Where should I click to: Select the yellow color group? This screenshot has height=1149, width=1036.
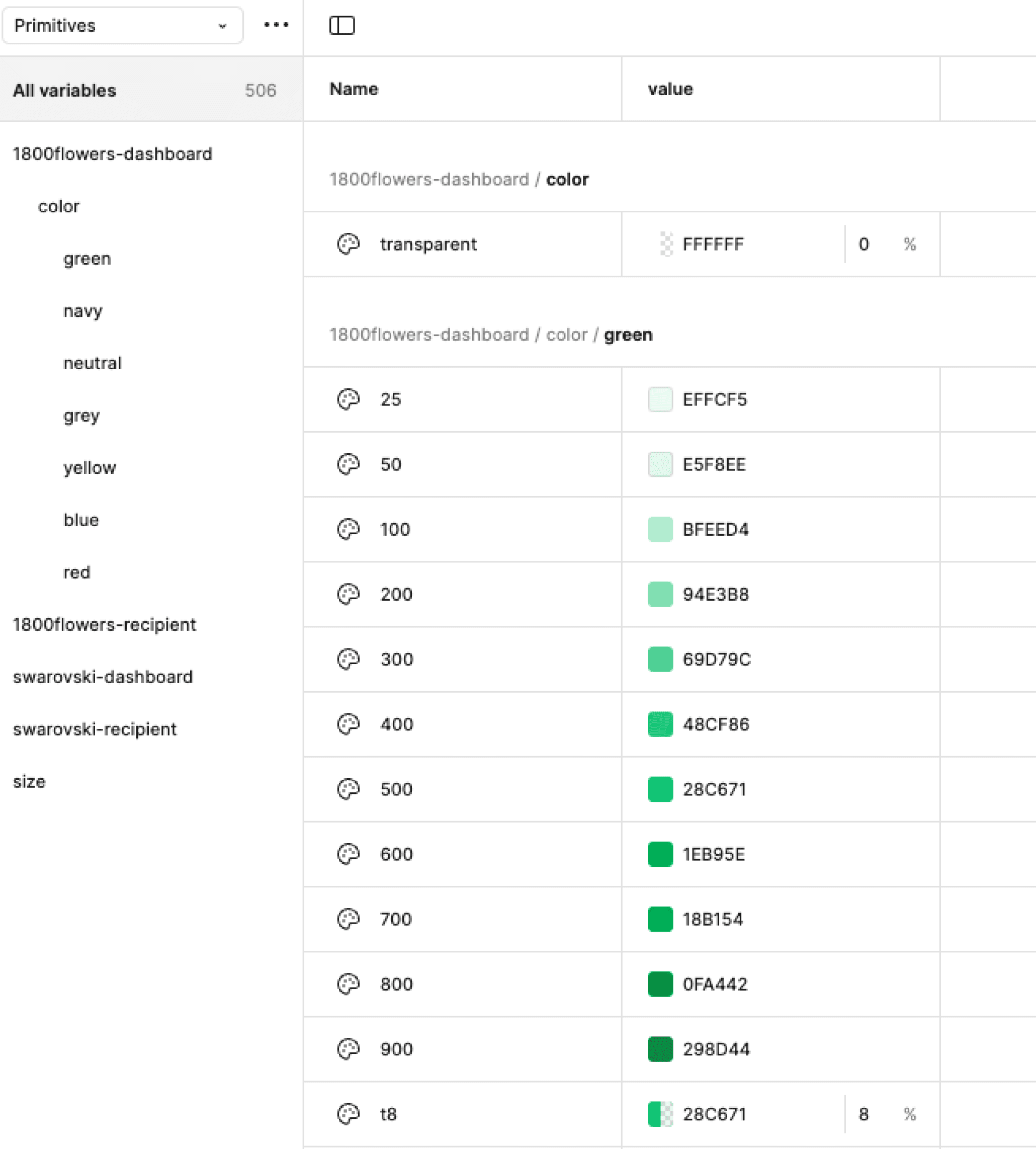(90, 467)
